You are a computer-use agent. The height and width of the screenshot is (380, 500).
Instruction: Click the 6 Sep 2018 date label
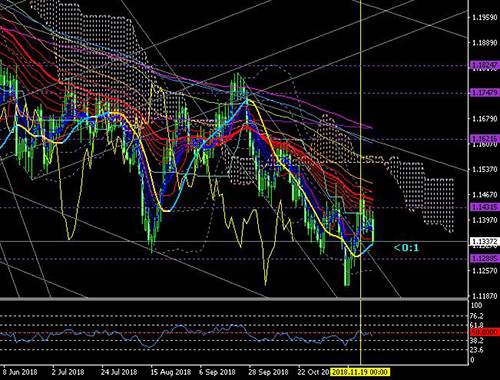pyautogui.click(x=217, y=372)
